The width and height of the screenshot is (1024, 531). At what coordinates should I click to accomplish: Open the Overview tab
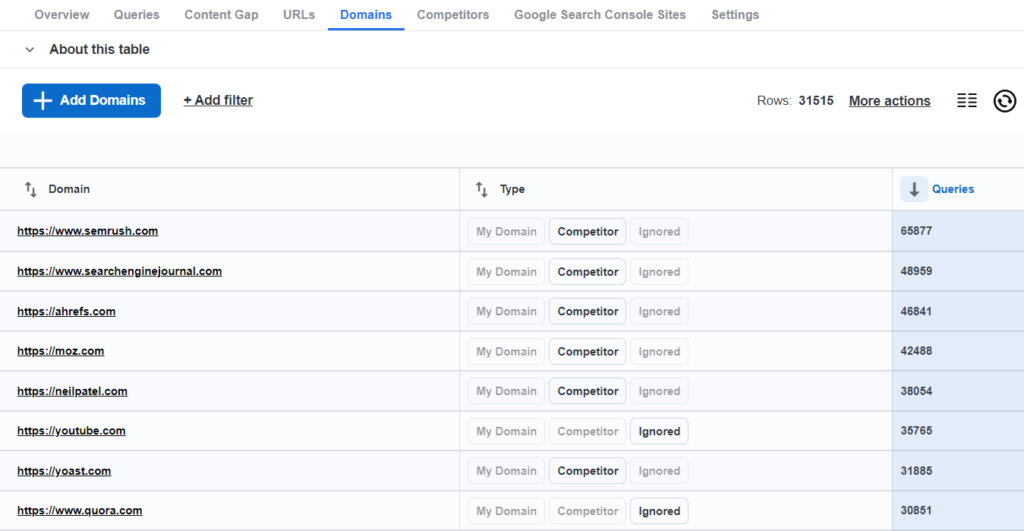point(62,14)
